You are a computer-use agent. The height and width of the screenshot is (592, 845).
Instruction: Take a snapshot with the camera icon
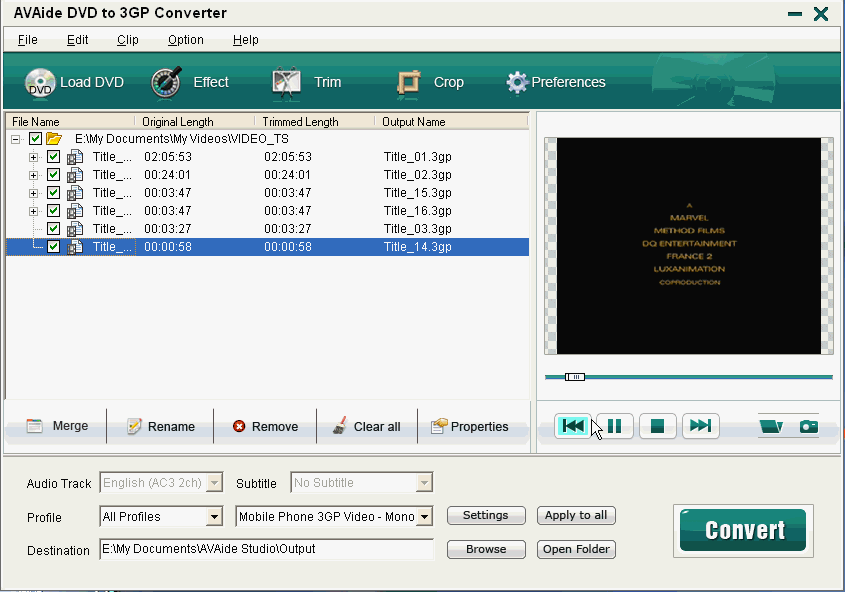808,426
